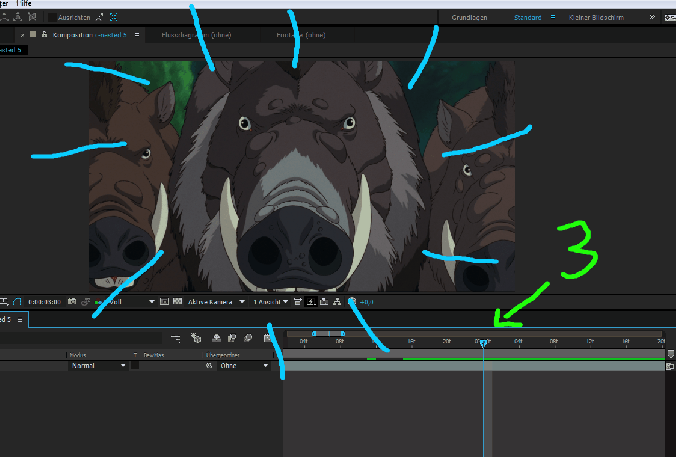Open the Voll resolution dropdown
Viewport: 676px width, 457px height.
coord(131,302)
